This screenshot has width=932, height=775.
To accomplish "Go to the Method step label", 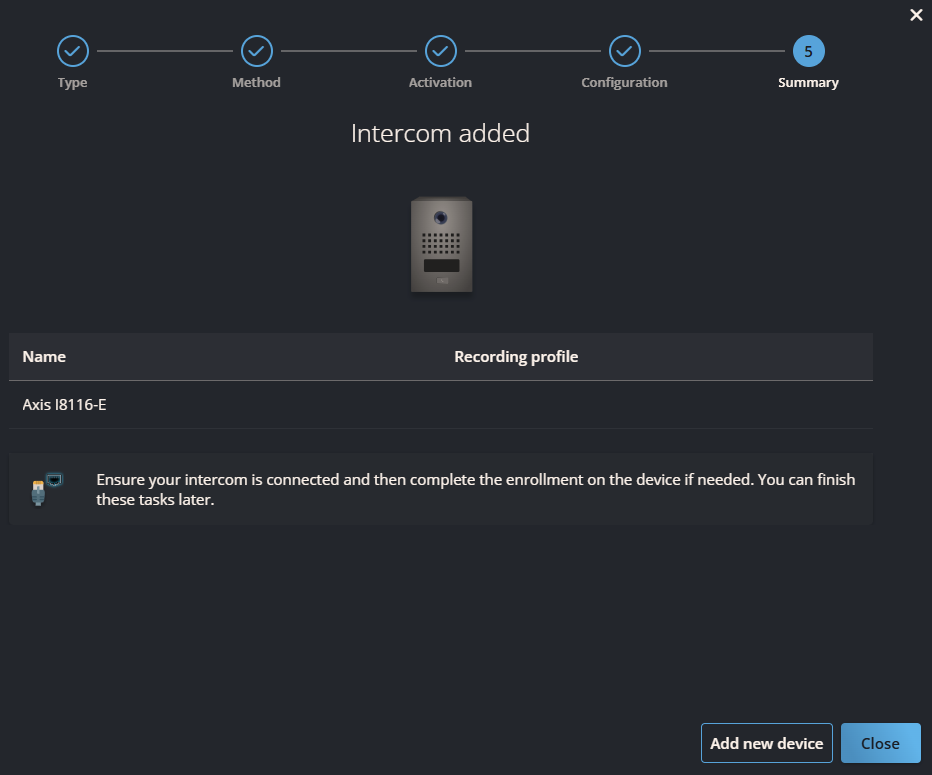I will (x=256, y=83).
